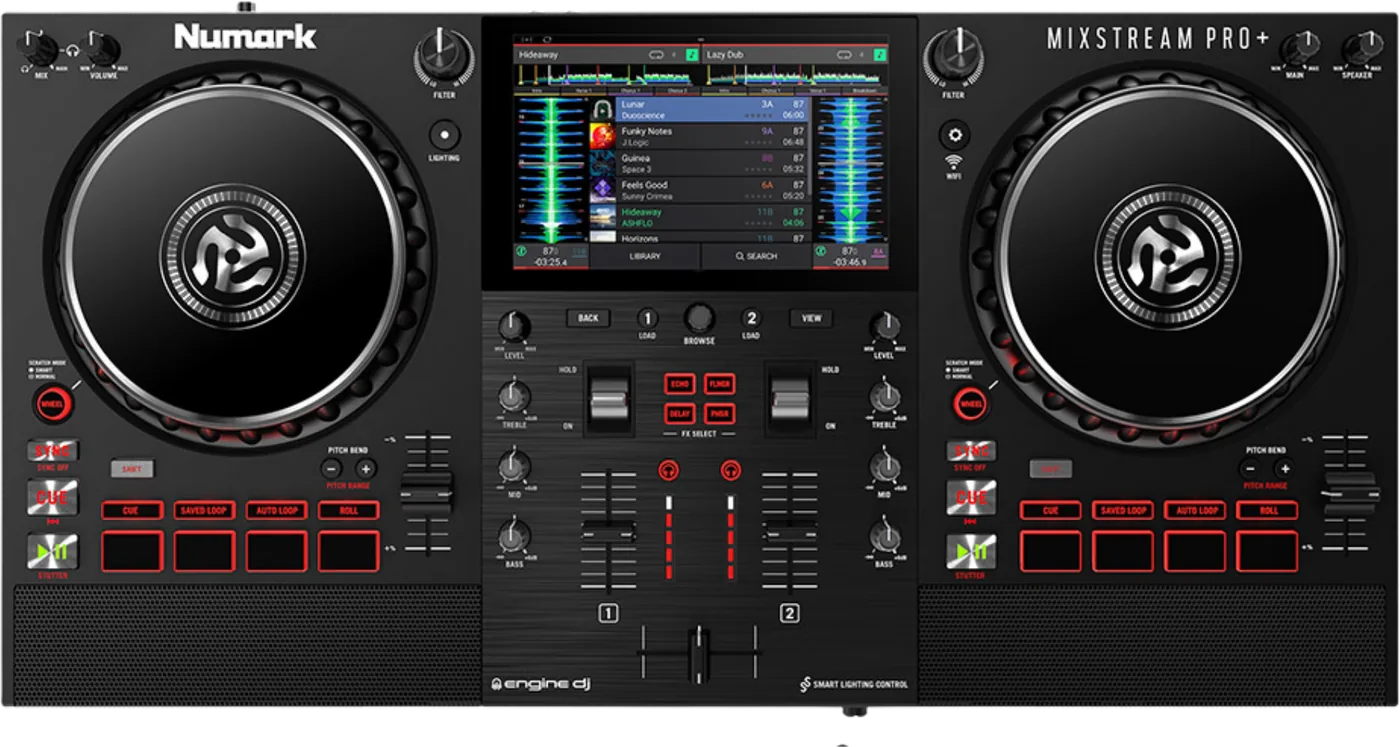Click the MAIN output knob
Screen dimensions: 1400x747
[x=1298, y=48]
